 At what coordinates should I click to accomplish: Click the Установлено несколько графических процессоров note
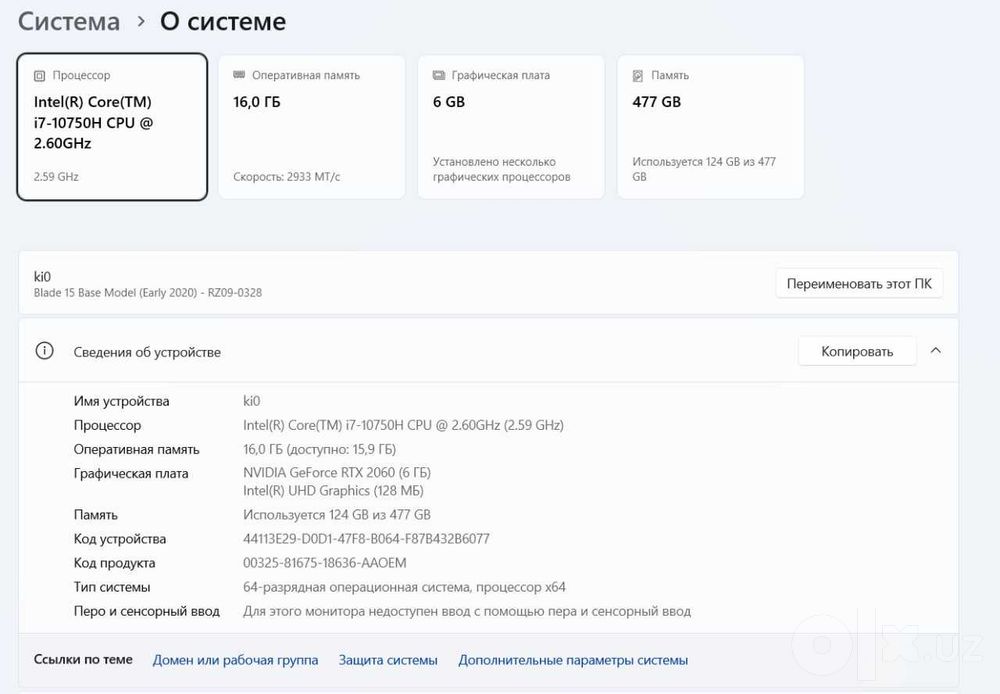click(x=502, y=169)
